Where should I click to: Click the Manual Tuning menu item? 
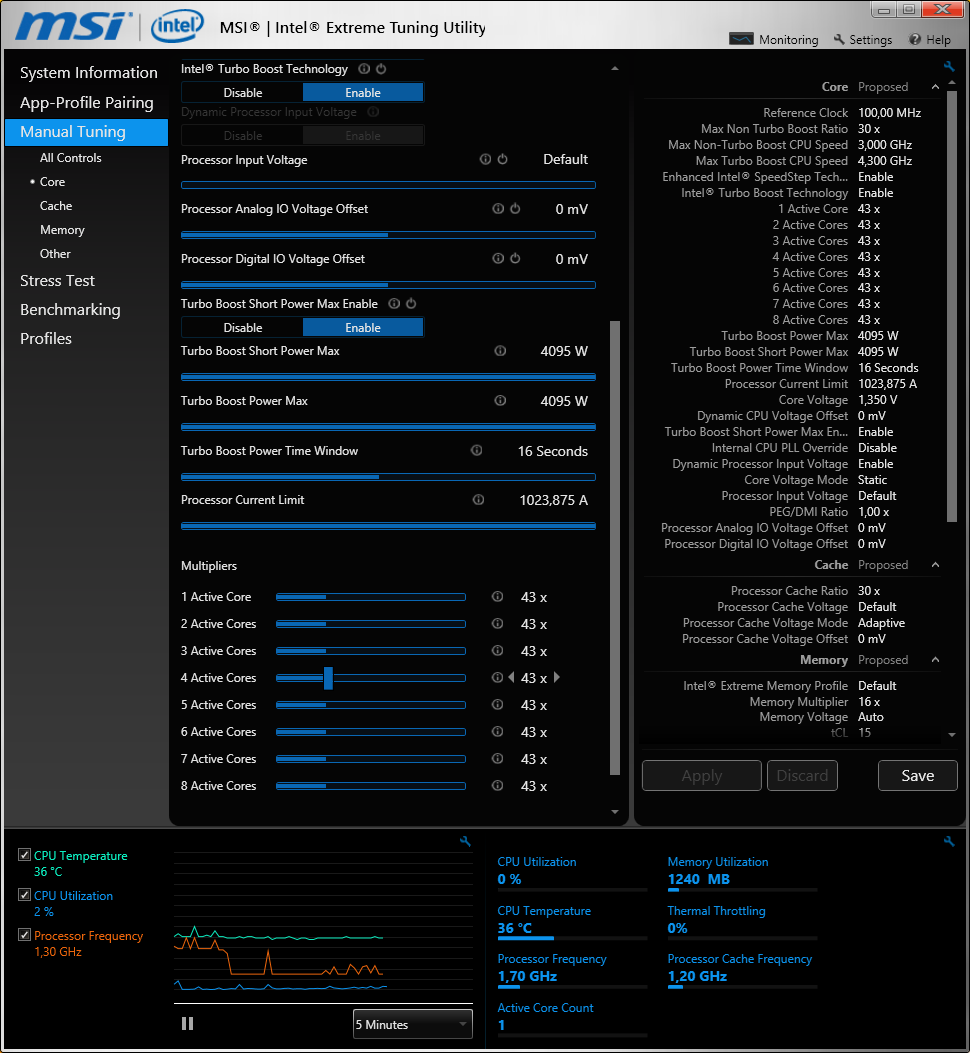point(86,132)
